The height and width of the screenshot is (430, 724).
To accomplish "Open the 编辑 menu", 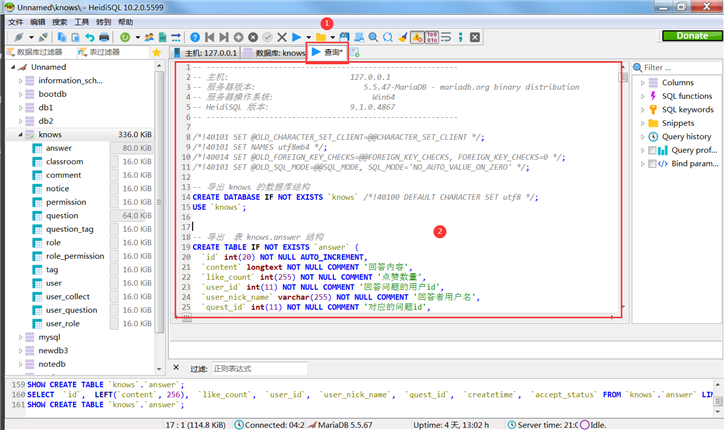I will [37, 22].
